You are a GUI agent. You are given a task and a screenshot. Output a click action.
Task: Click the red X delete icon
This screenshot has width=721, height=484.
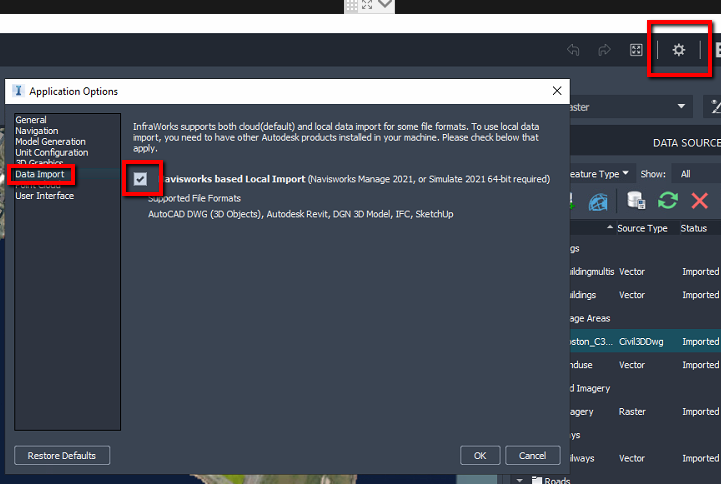(699, 200)
